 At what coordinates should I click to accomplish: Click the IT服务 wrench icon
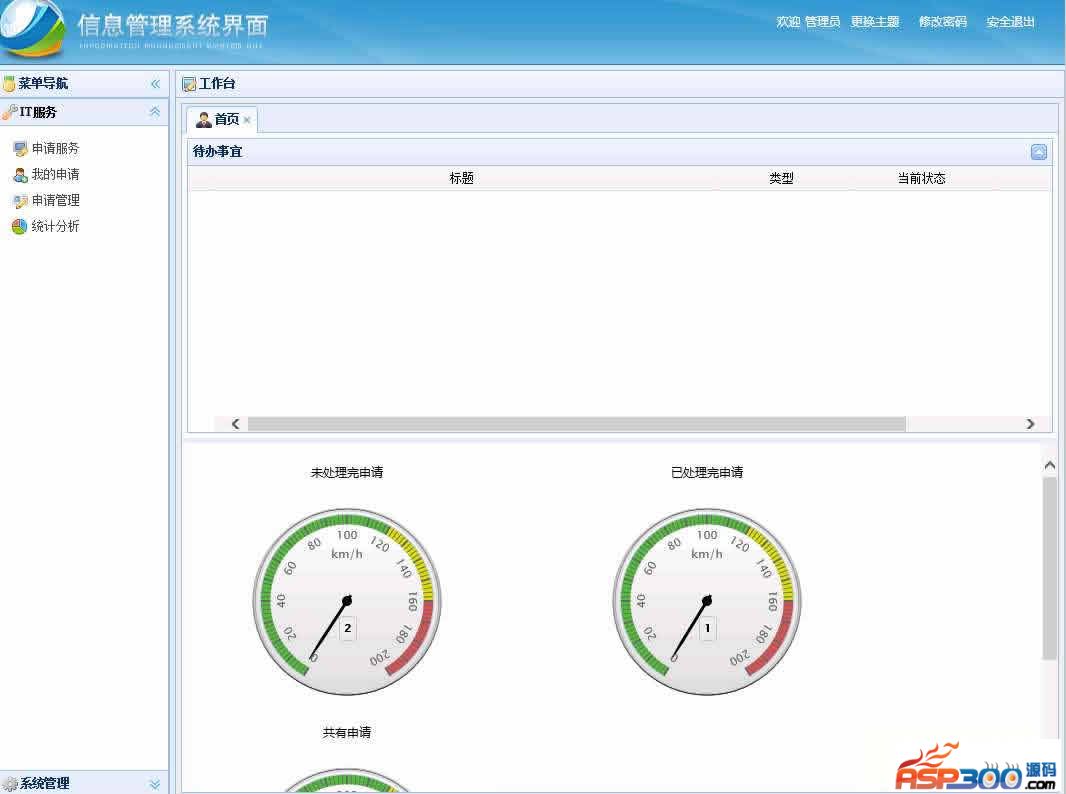(x=9, y=112)
